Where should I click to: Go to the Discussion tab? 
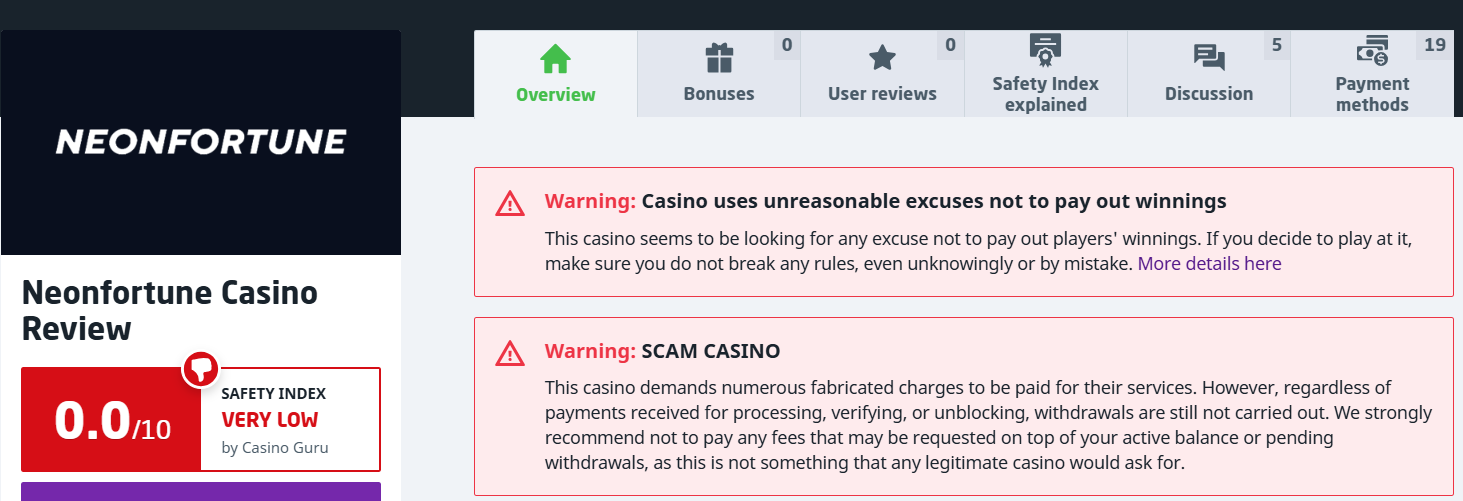[x=1209, y=93]
